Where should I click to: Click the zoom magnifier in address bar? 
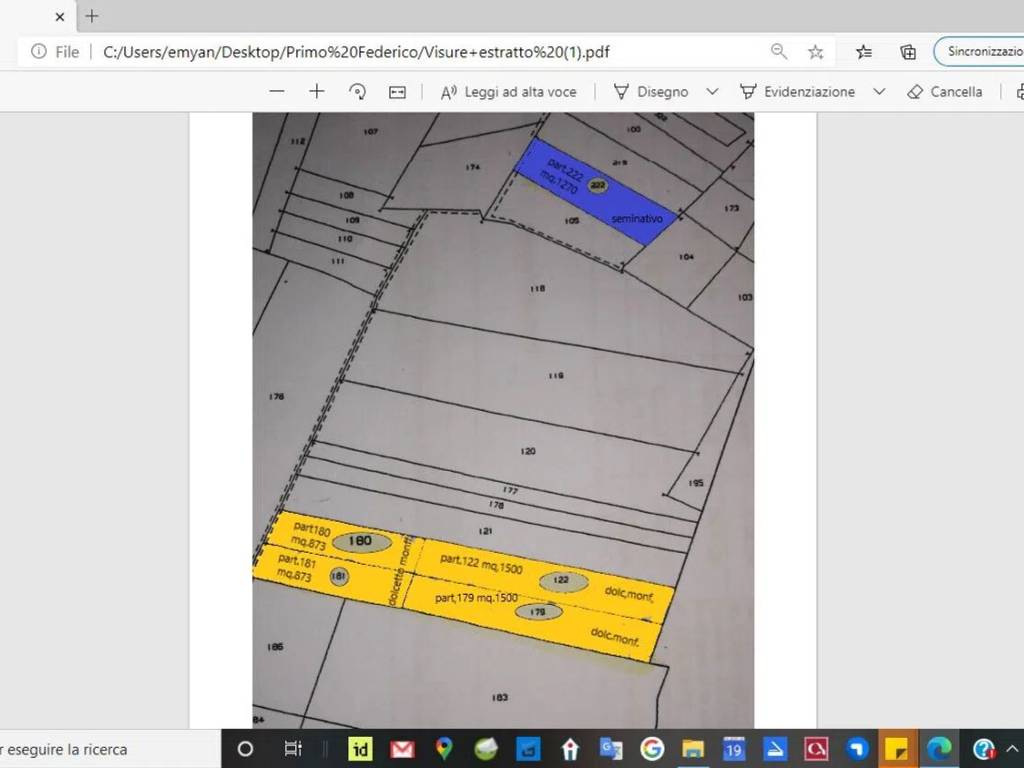[778, 52]
